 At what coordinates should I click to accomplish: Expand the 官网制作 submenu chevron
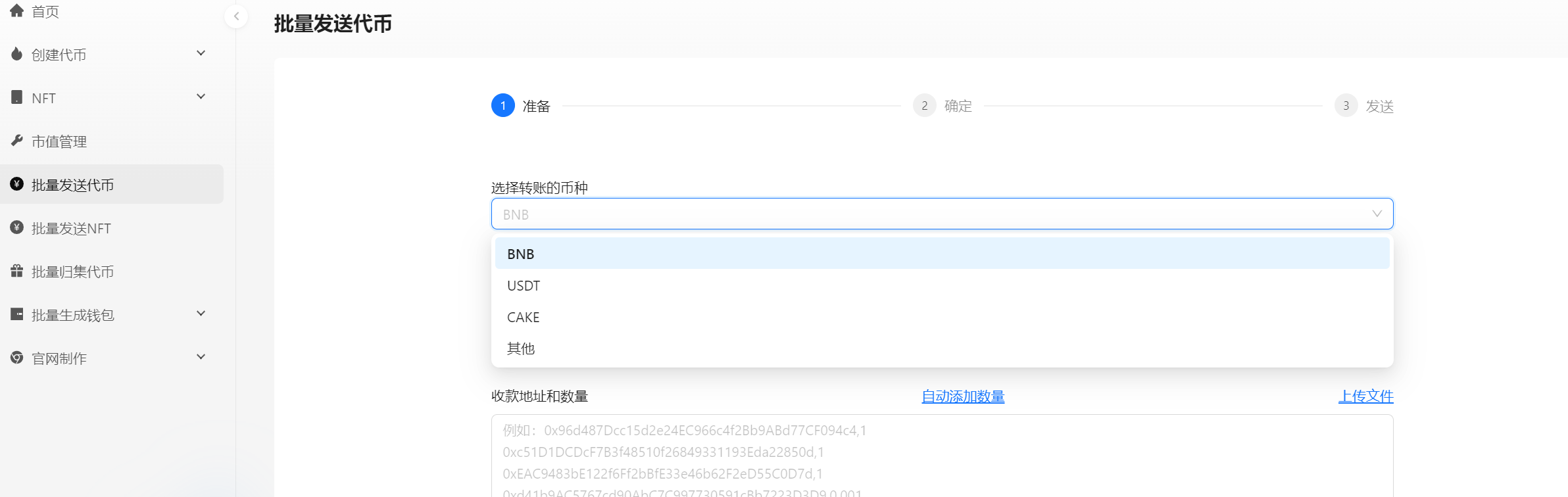201,357
